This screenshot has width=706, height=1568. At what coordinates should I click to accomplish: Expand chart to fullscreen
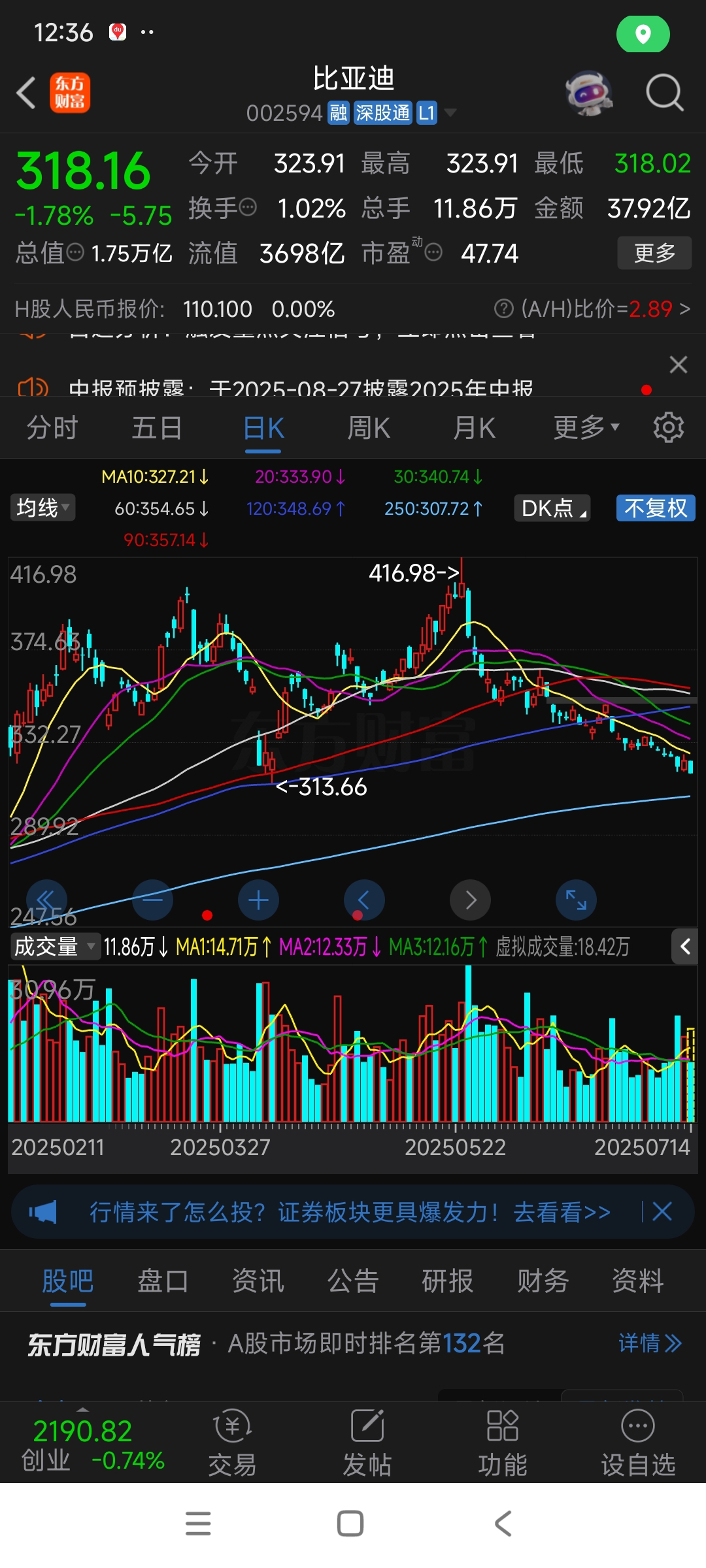(x=576, y=900)
